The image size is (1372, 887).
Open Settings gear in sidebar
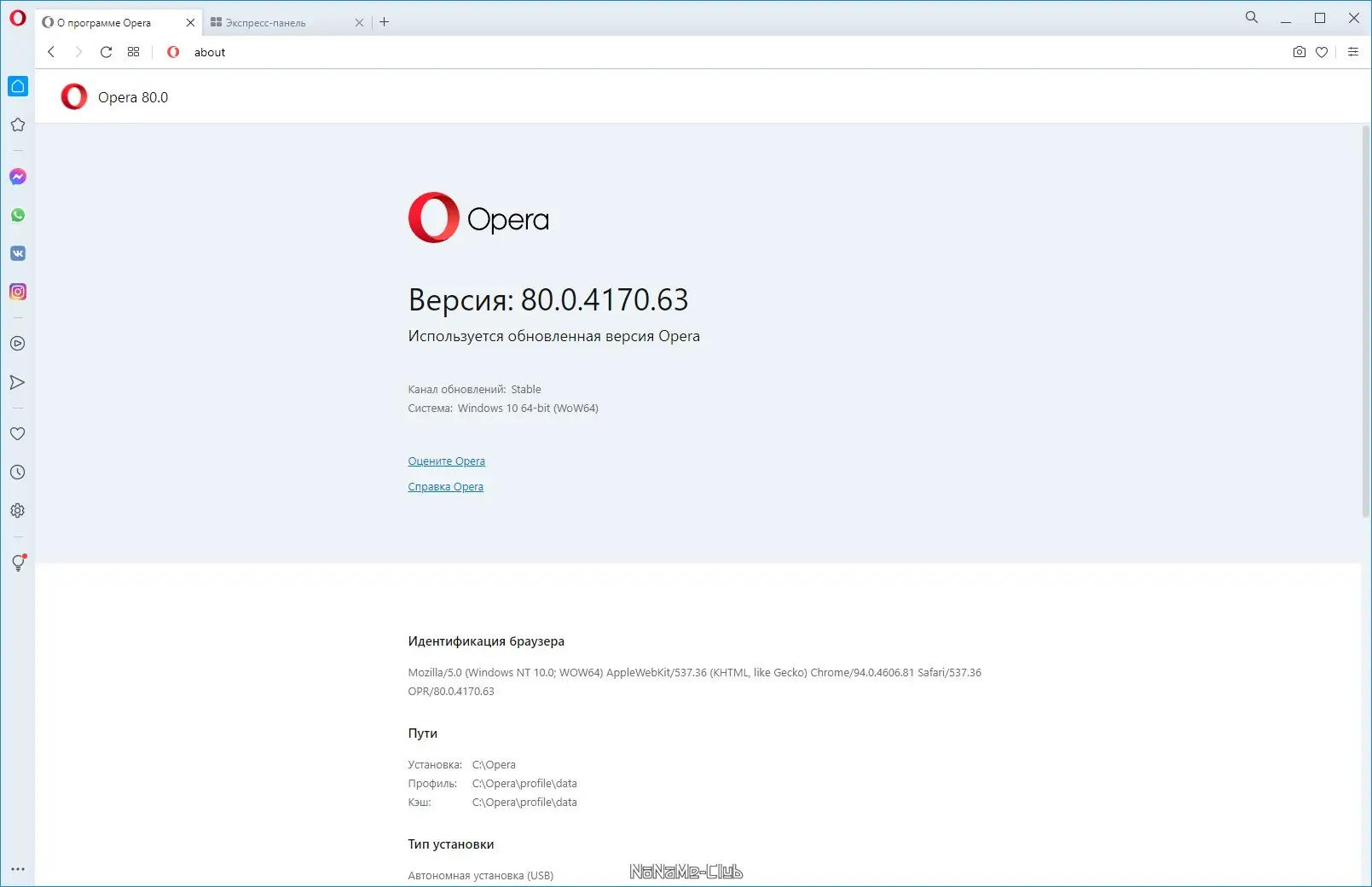coord(18,511)
